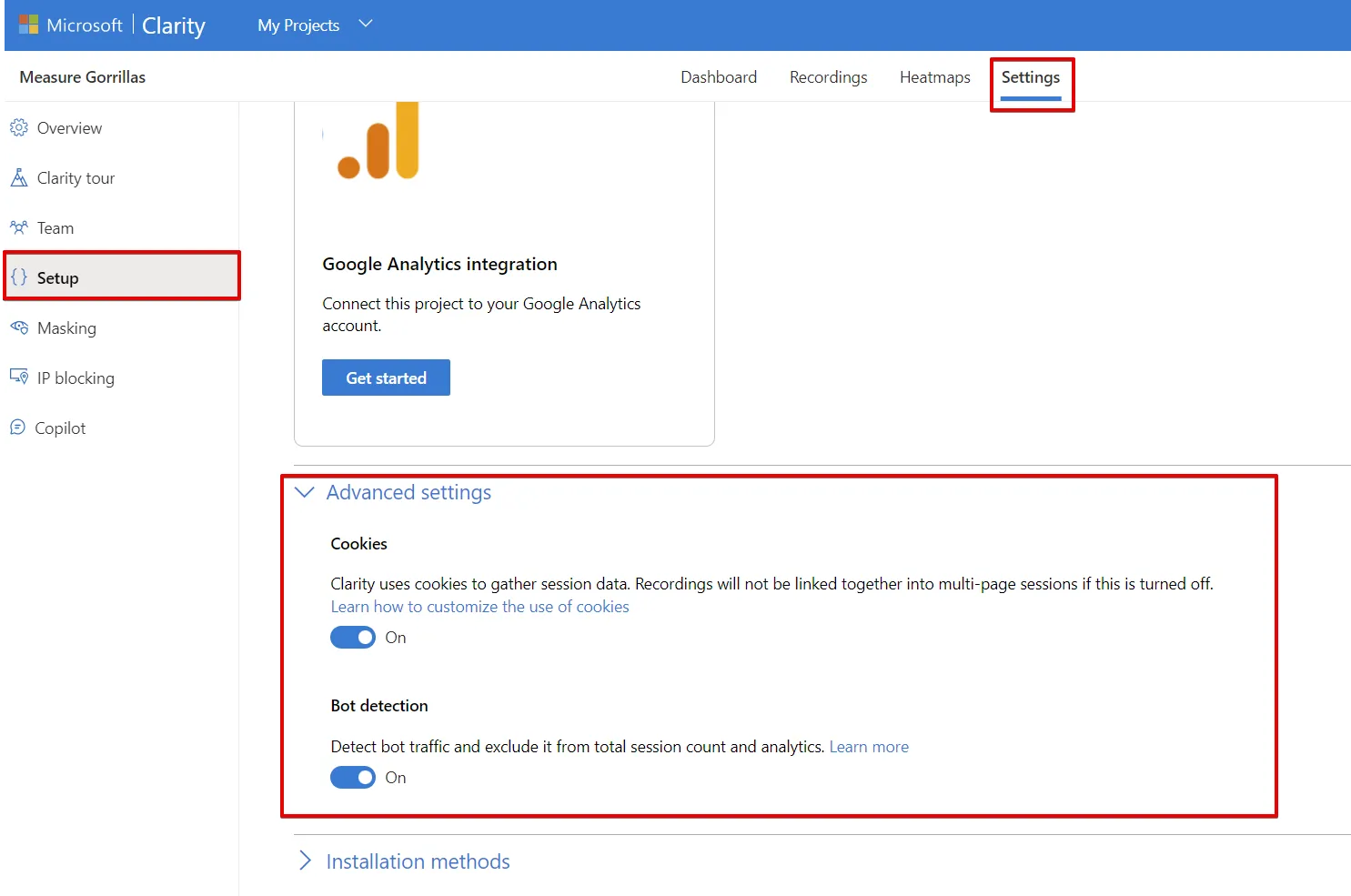Go to Team settings
Image resolution: width=1351 pixels, height=896 pixels.
point(120,228)
